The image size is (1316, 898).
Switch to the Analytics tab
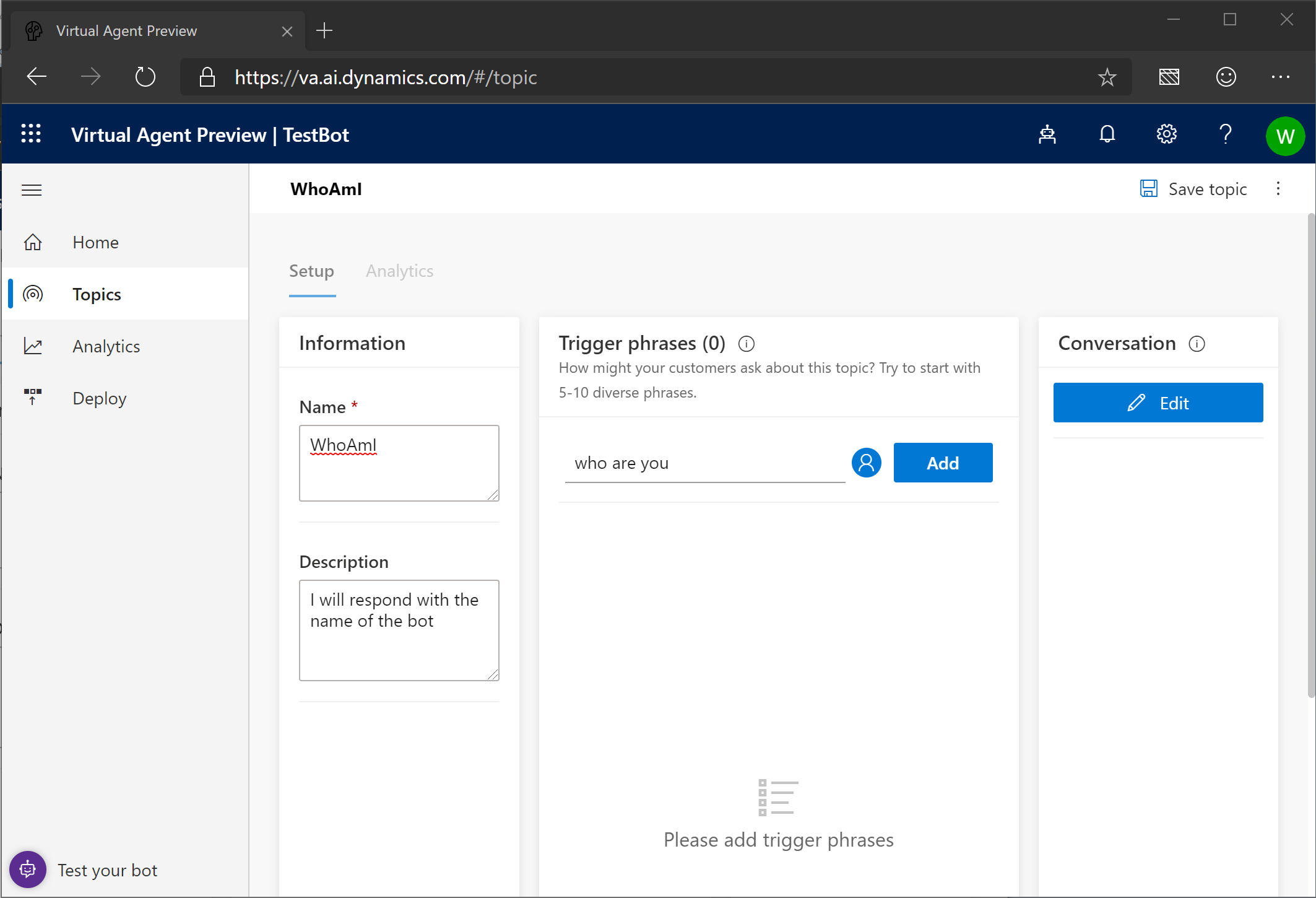[x=399, y=271]
